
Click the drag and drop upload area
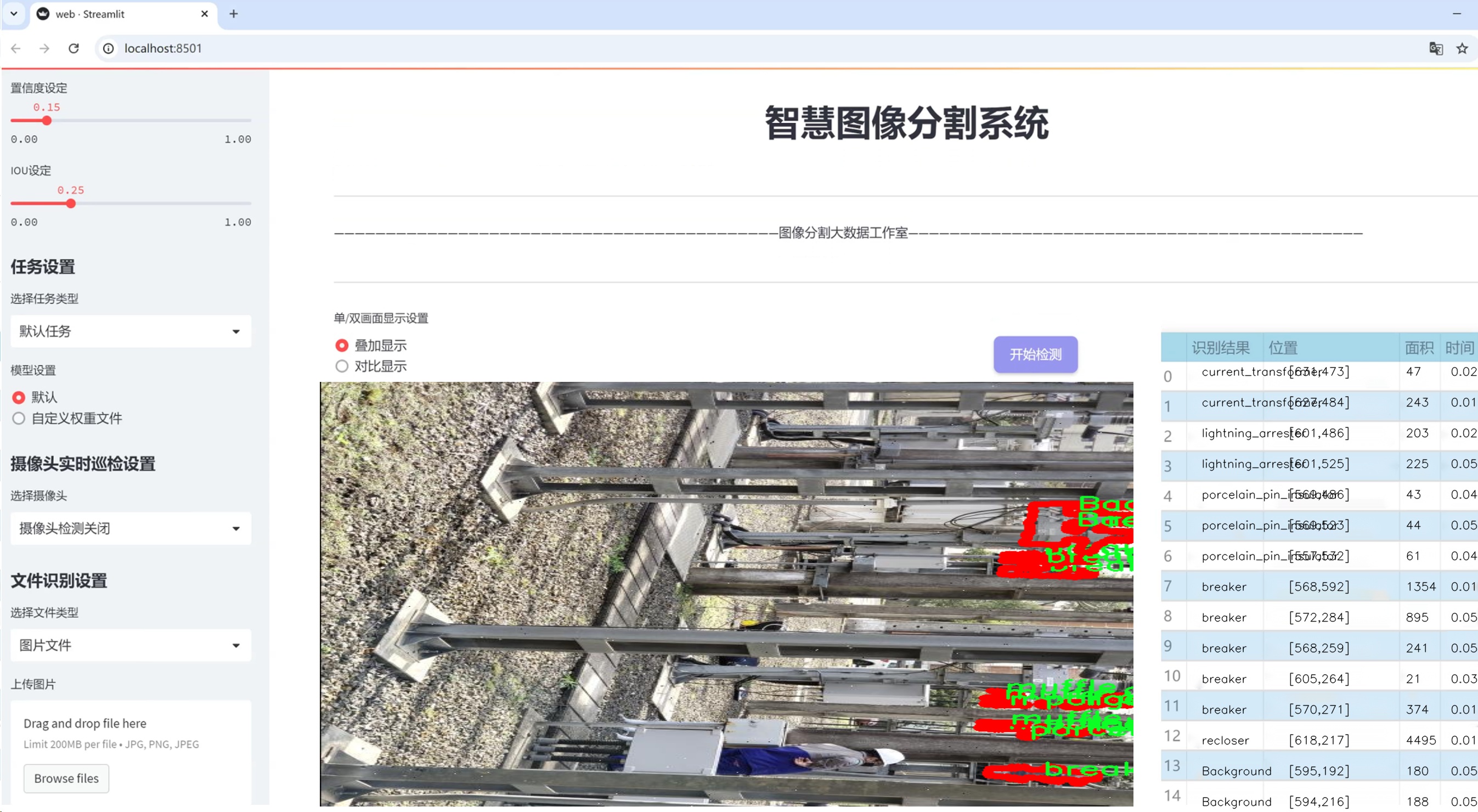[131, 752]
